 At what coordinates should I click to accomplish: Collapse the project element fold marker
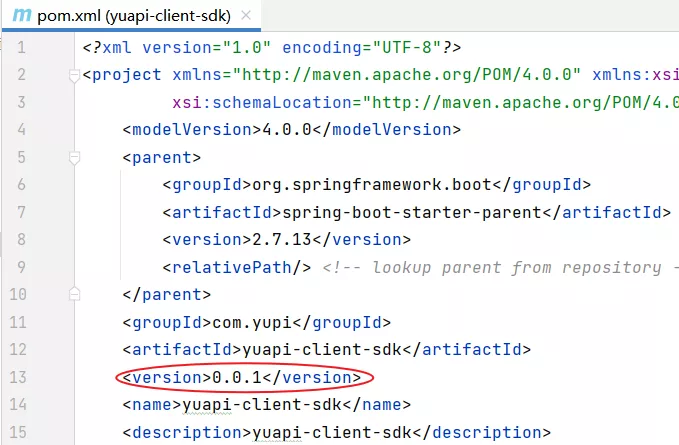(74, 75)
